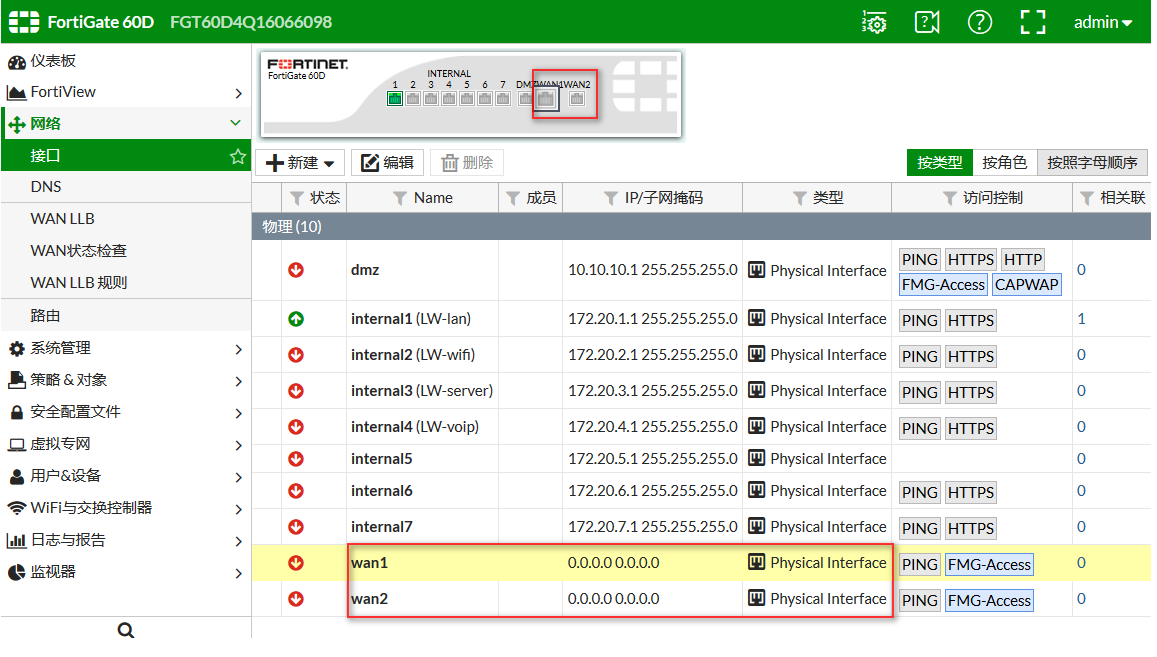The width and height of the screenshot is (1157, 657).
Task: Click the FortiGate logo icon
Action: 24,22
